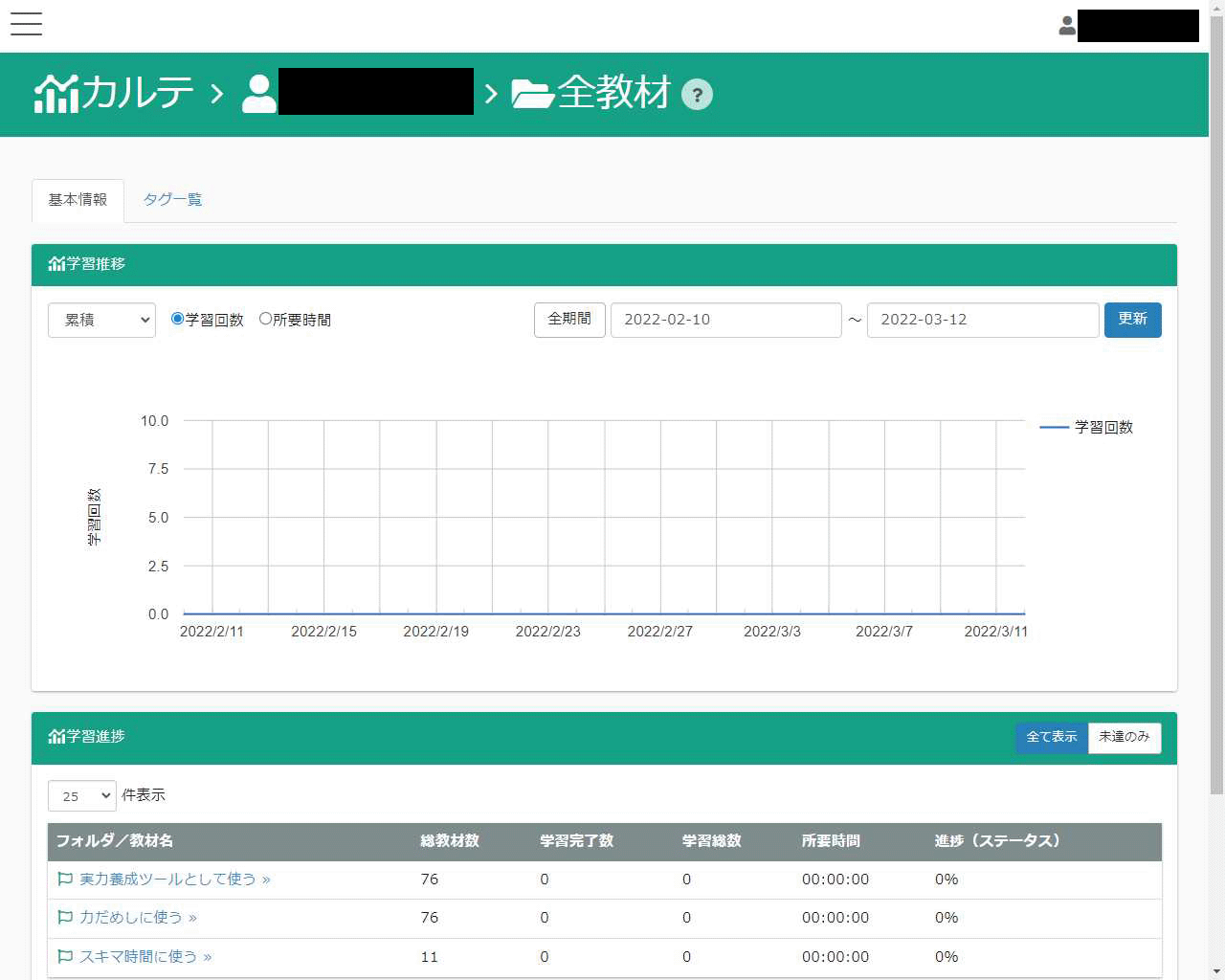Click the chart icon in 学習推移 header

click(x=56, y=264)
